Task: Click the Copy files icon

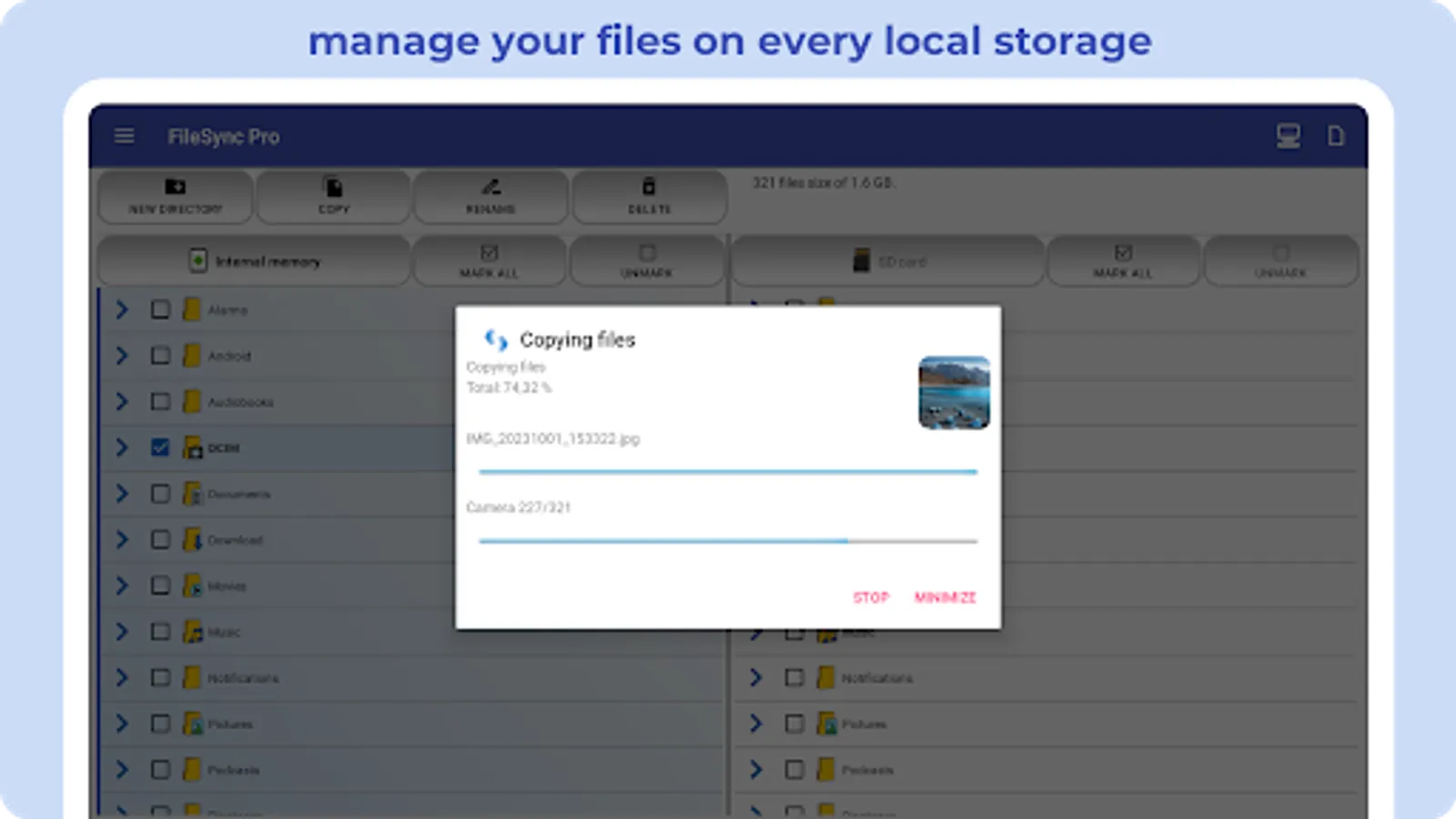Action: 332,197
